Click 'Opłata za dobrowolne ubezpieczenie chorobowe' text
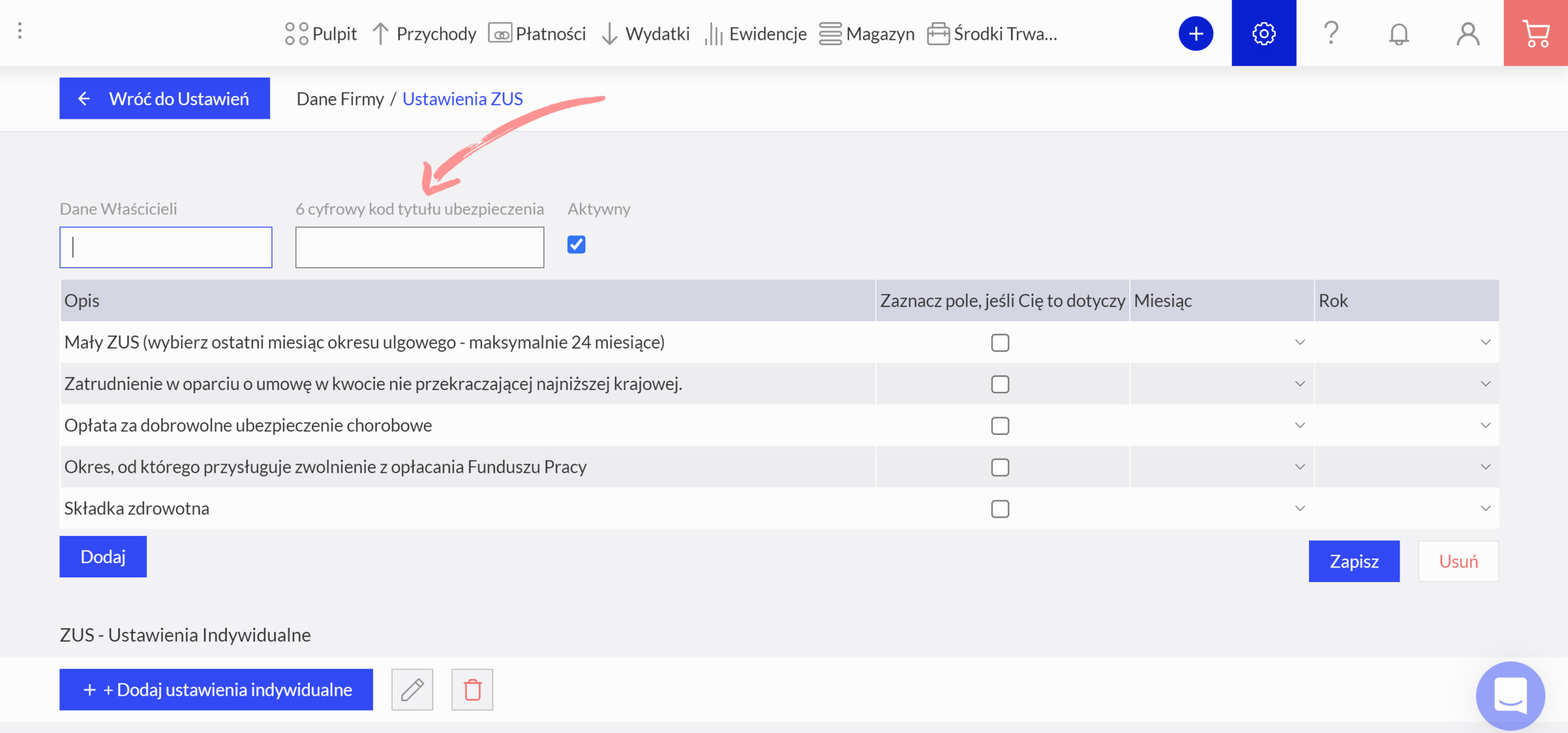 pyautogui.click(x=248, y=426)
